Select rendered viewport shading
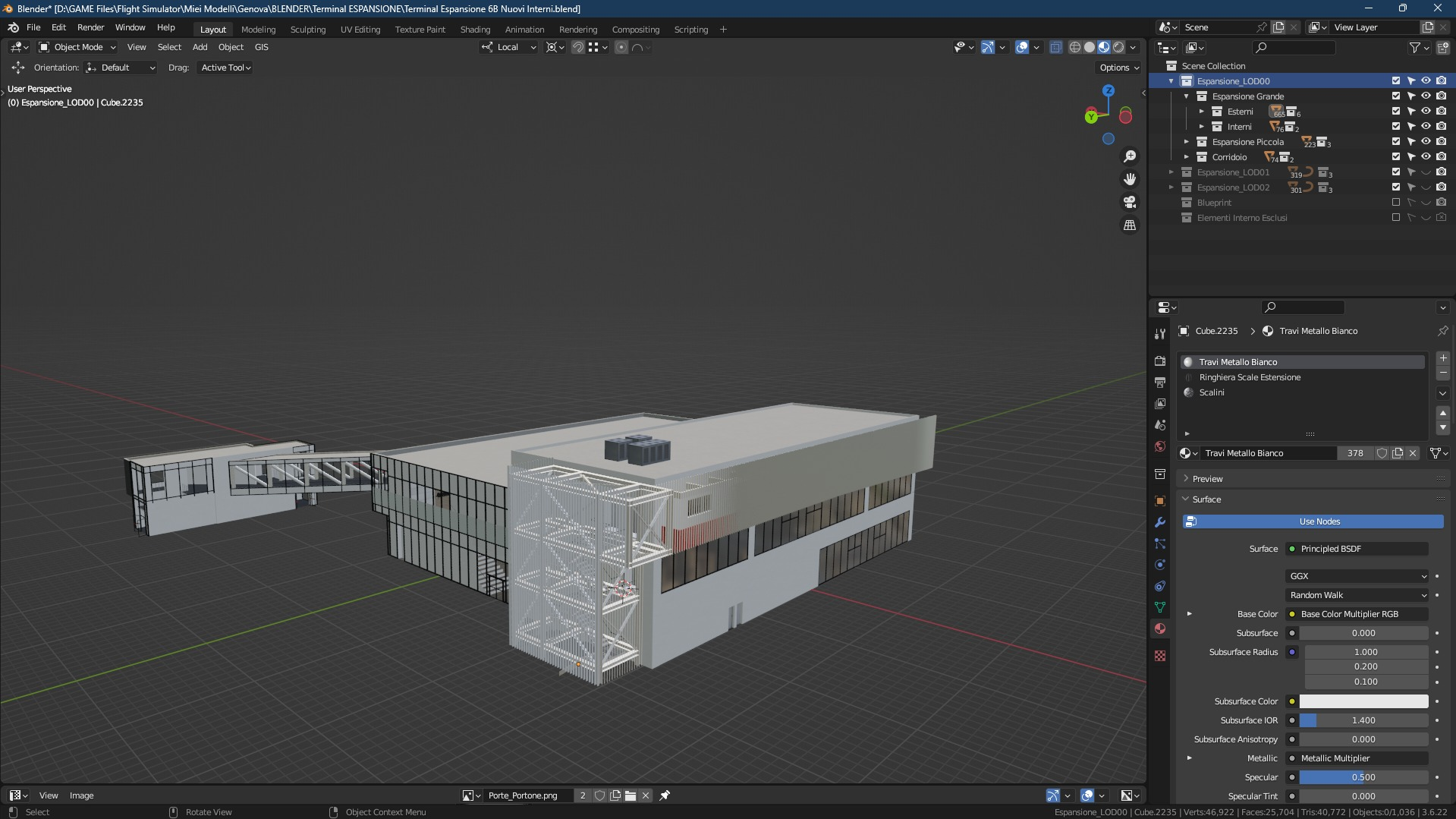This screenshot has width=1456, height=819. [x=1118, y=47]
